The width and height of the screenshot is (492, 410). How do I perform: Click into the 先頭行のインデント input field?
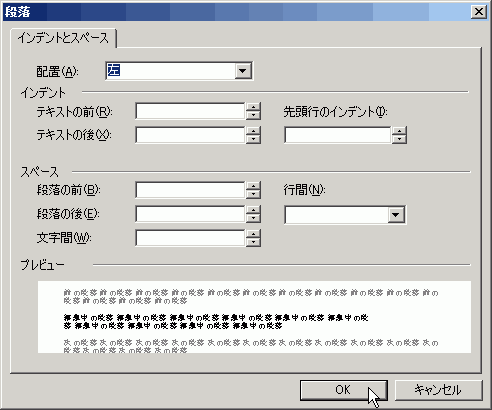337,135
